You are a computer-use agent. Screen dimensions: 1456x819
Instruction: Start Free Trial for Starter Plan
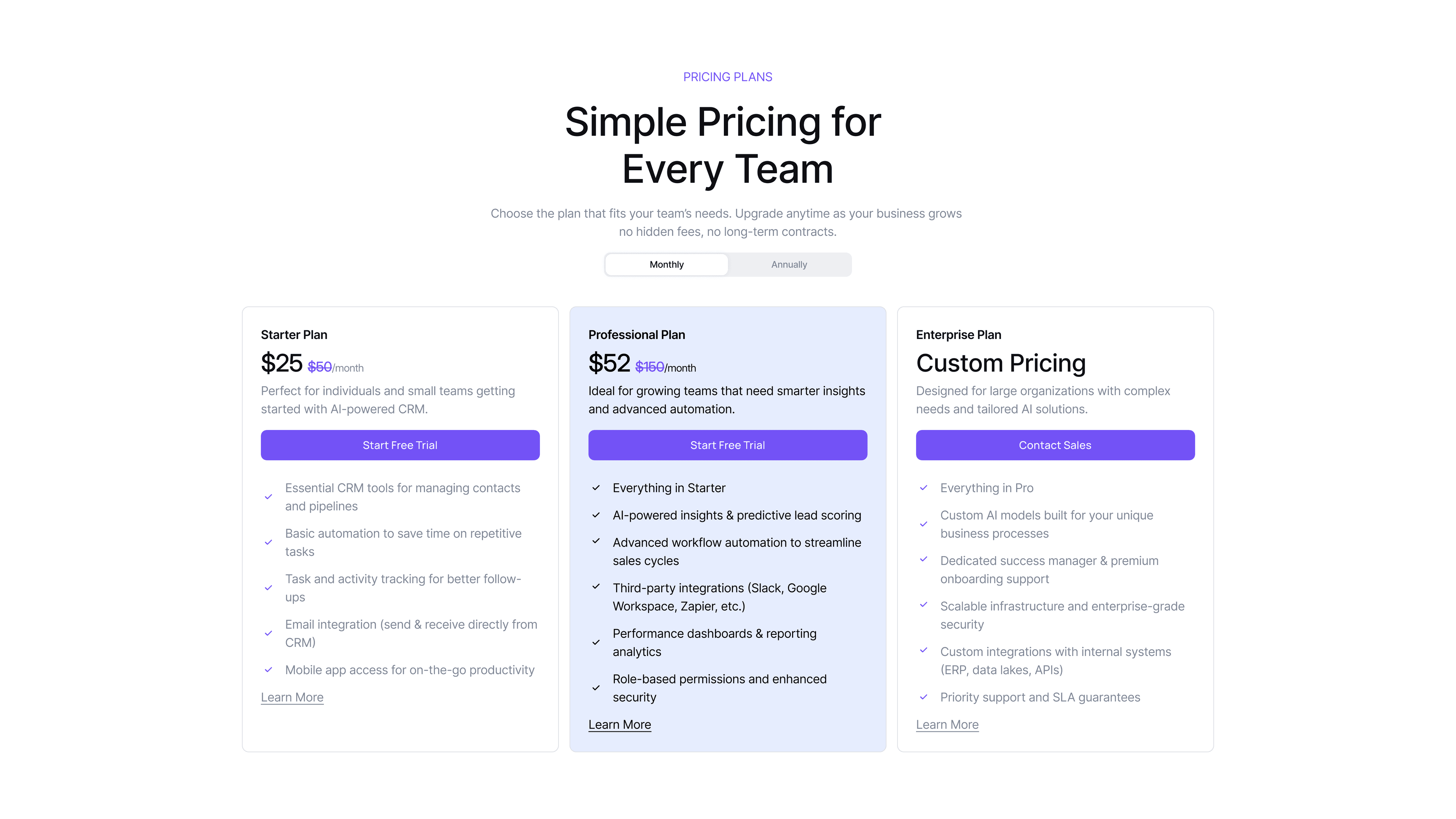tap(400, 445)
